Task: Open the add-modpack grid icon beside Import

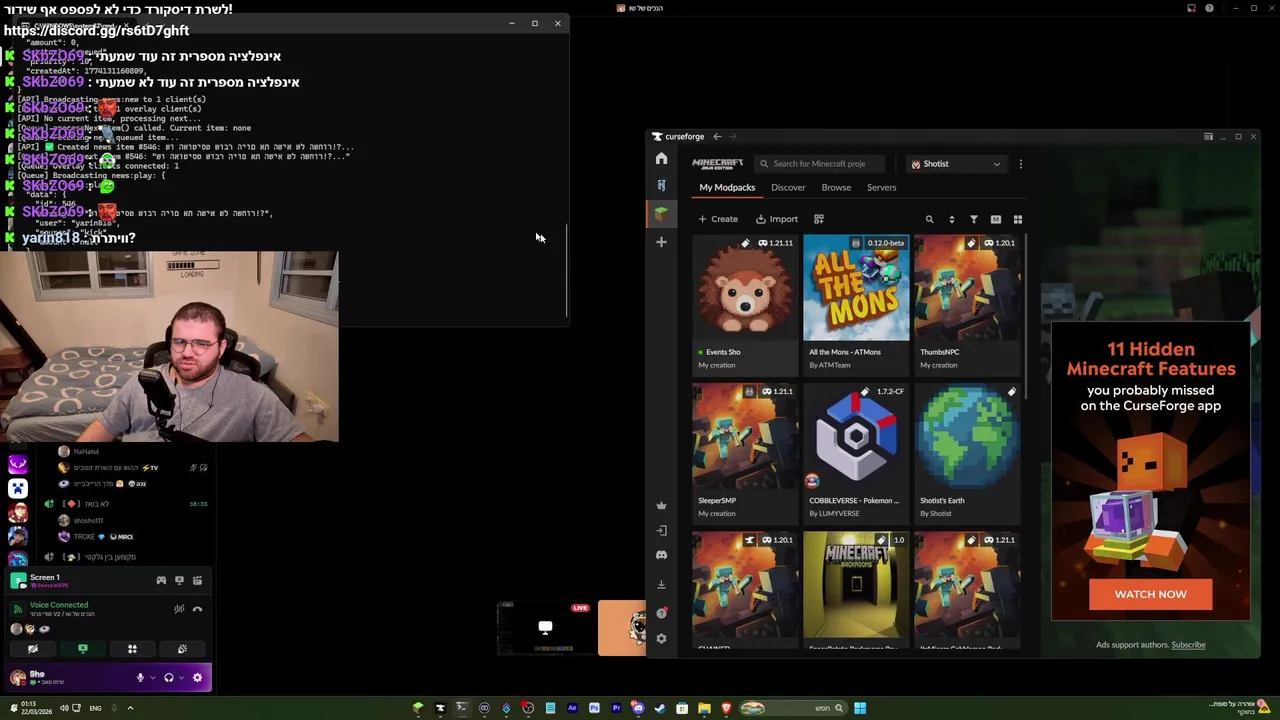Action: pos(818,219)
